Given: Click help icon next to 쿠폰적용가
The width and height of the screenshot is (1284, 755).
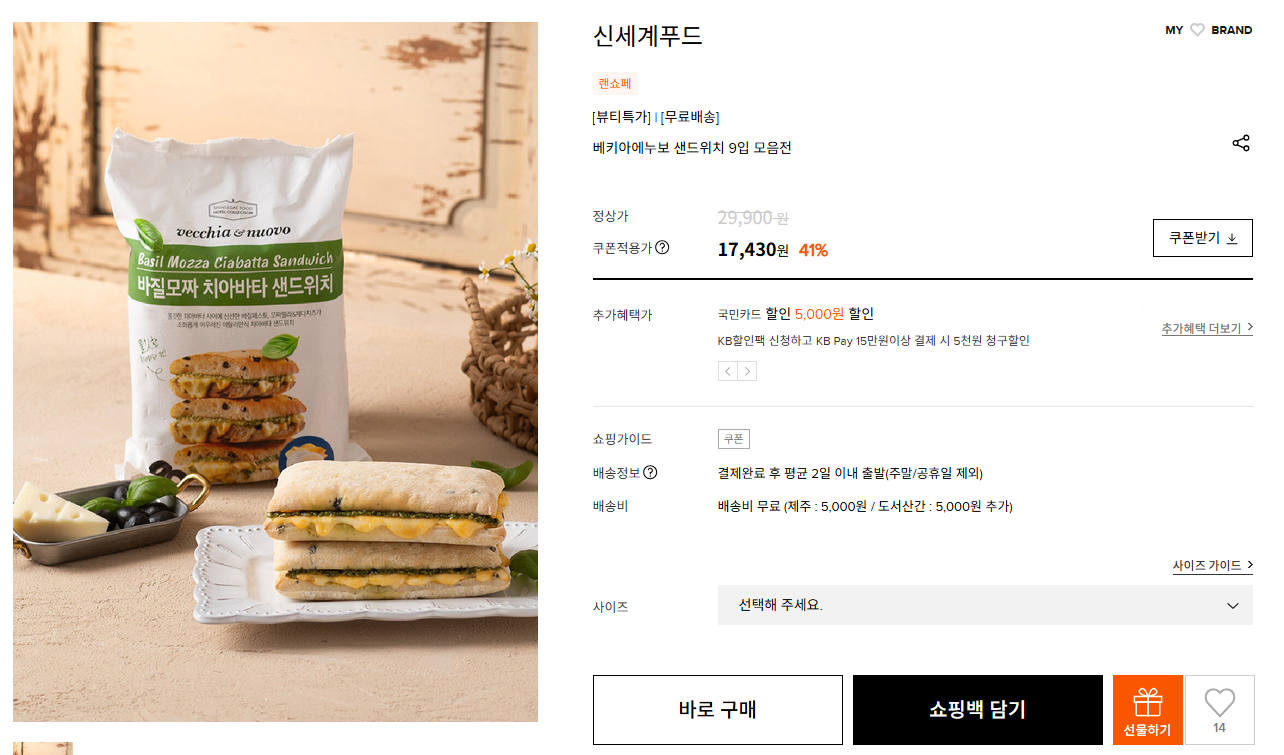Looking at the screenshot, I should (x=662, y=248).
